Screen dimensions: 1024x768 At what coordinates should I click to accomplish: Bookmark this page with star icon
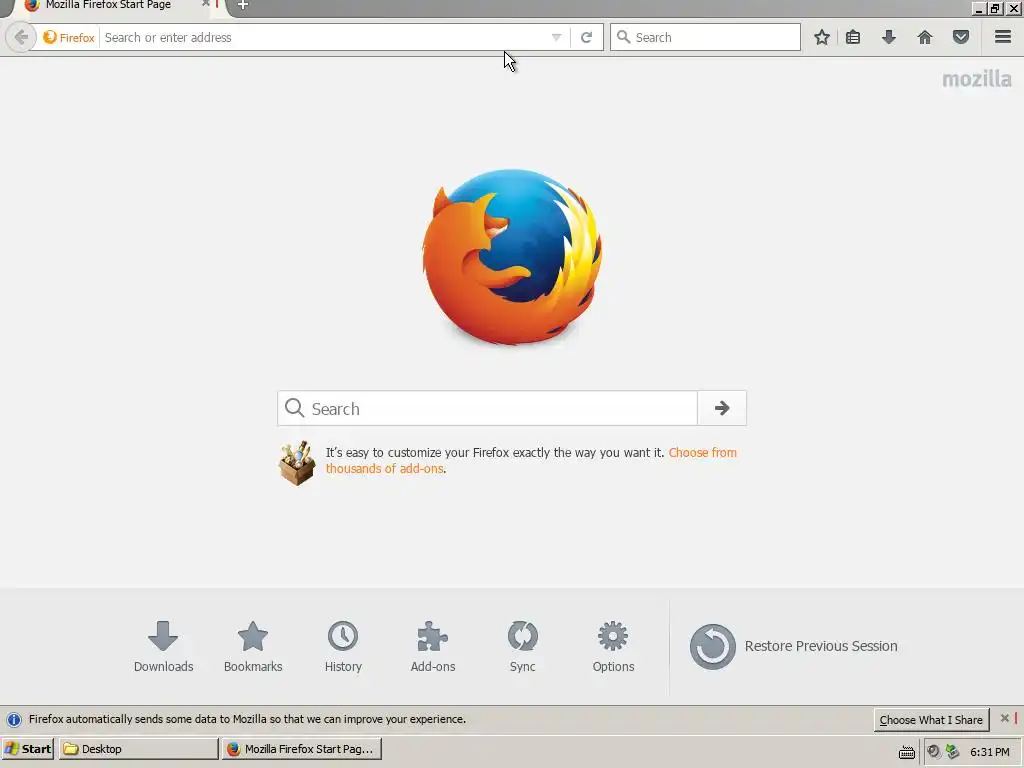click(x=822, y=37)
